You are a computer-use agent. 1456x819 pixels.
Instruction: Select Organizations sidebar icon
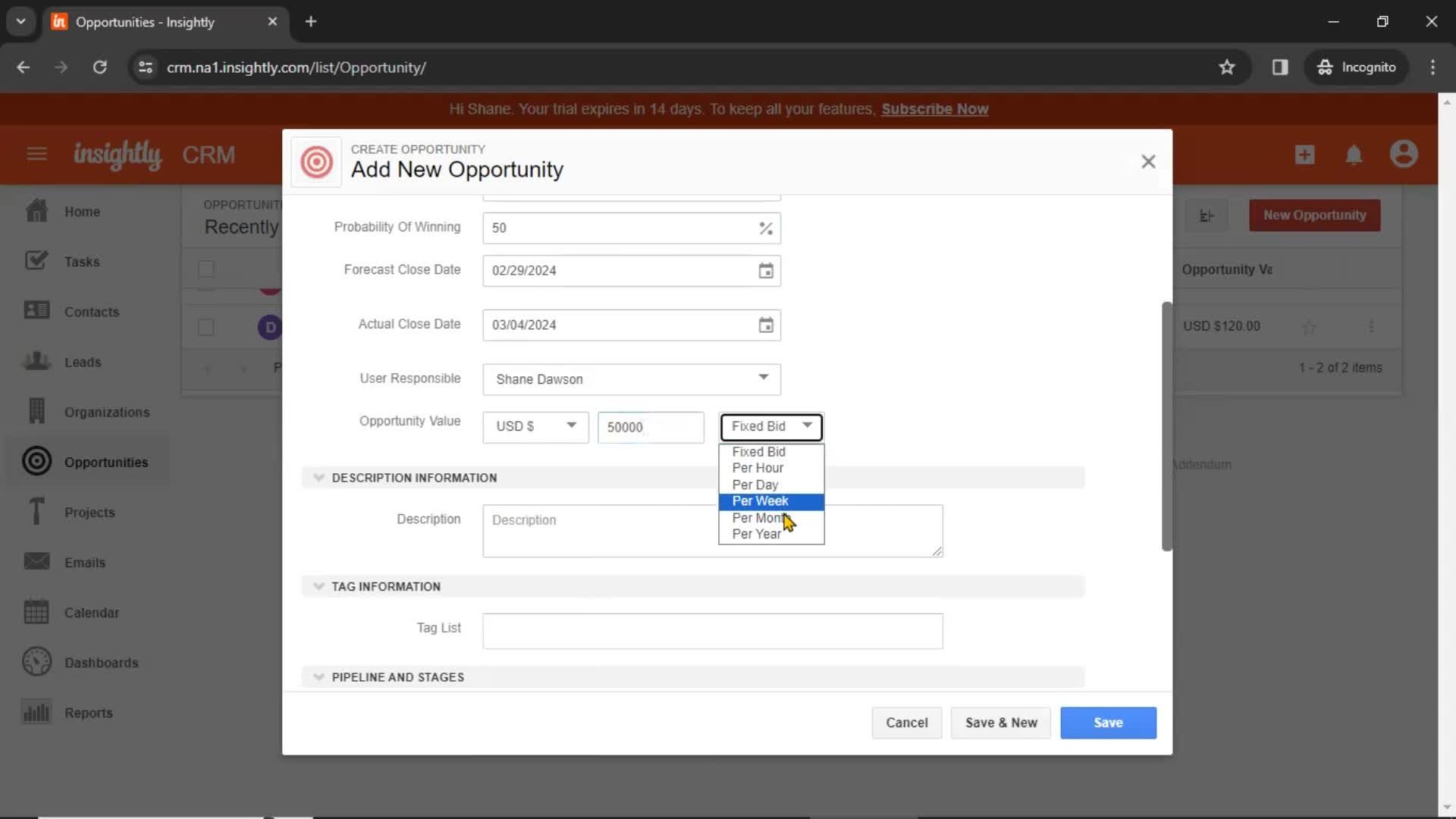pos(36,411)
